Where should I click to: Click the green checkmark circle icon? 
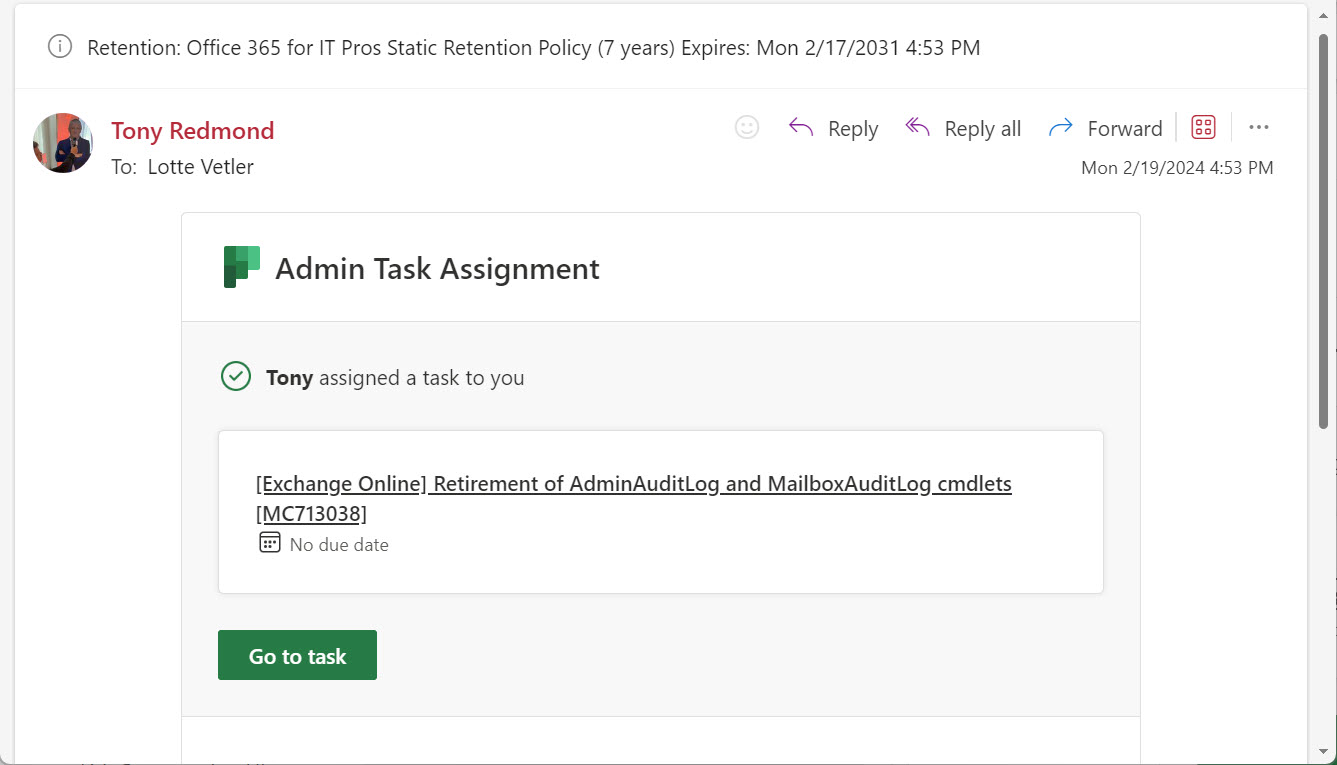(x=236, y=377)
